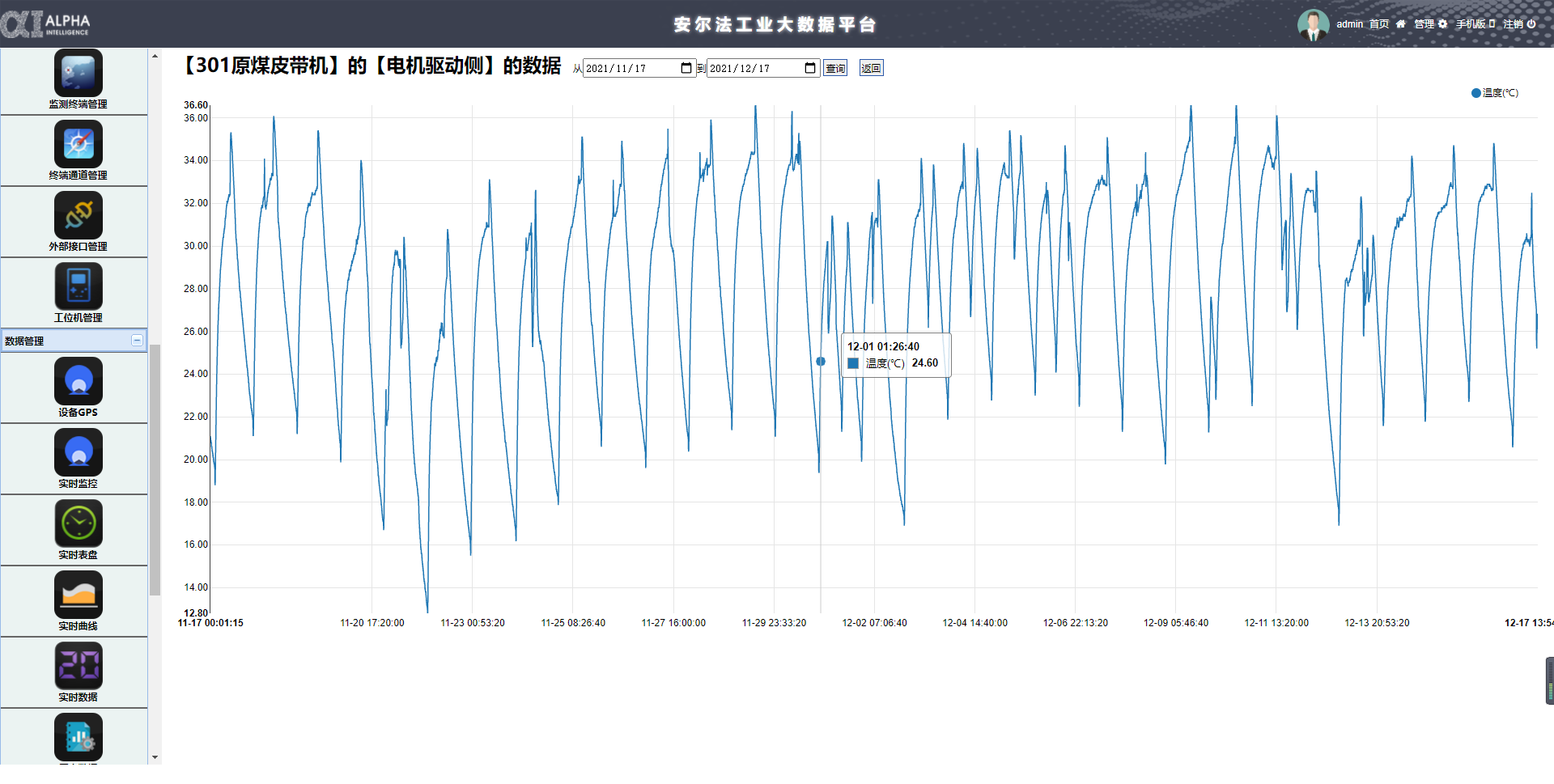Select 外部接口管理 link icon
The height and width of the screenshot is (784, 1554).
coord(78,216)
